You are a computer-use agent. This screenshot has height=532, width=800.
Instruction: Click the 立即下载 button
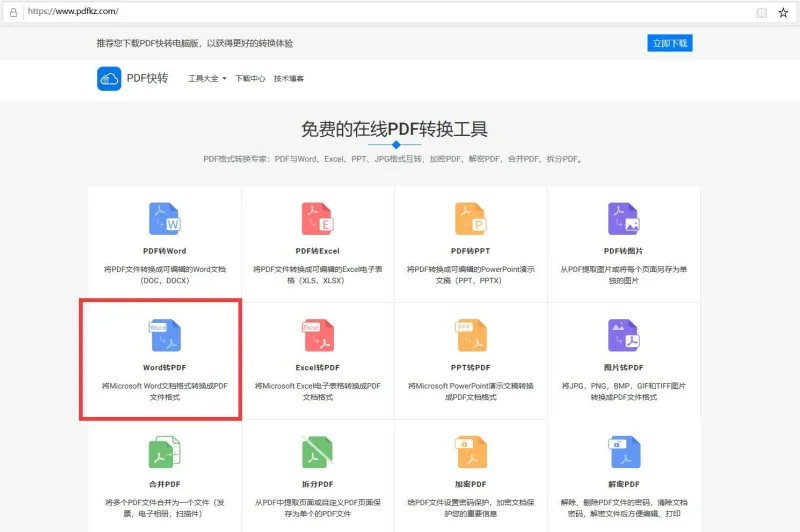pyautogui.click(x=670, y=43)
